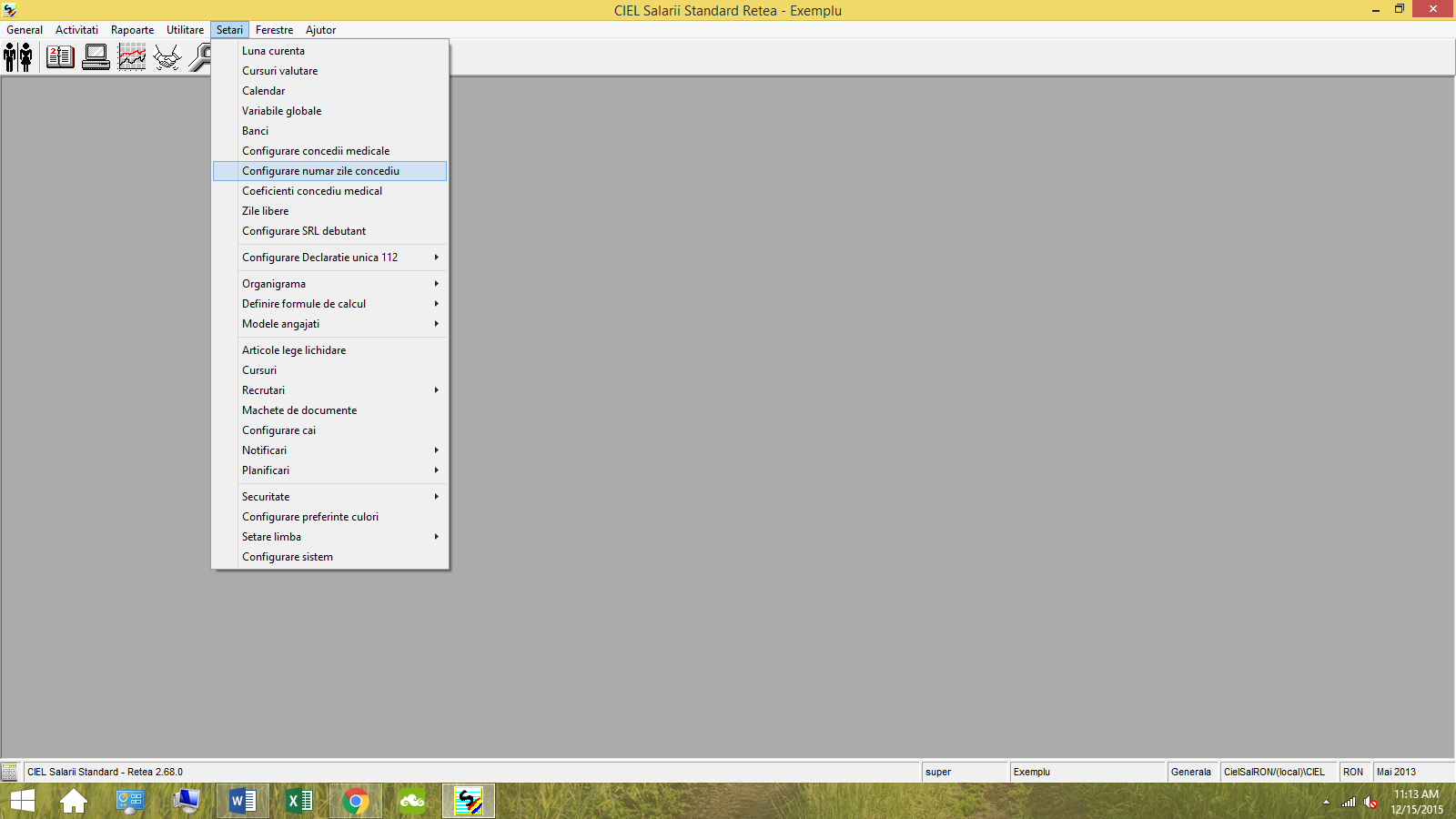
Task: Choose Calendar from Setari menu
Action: 329,91
